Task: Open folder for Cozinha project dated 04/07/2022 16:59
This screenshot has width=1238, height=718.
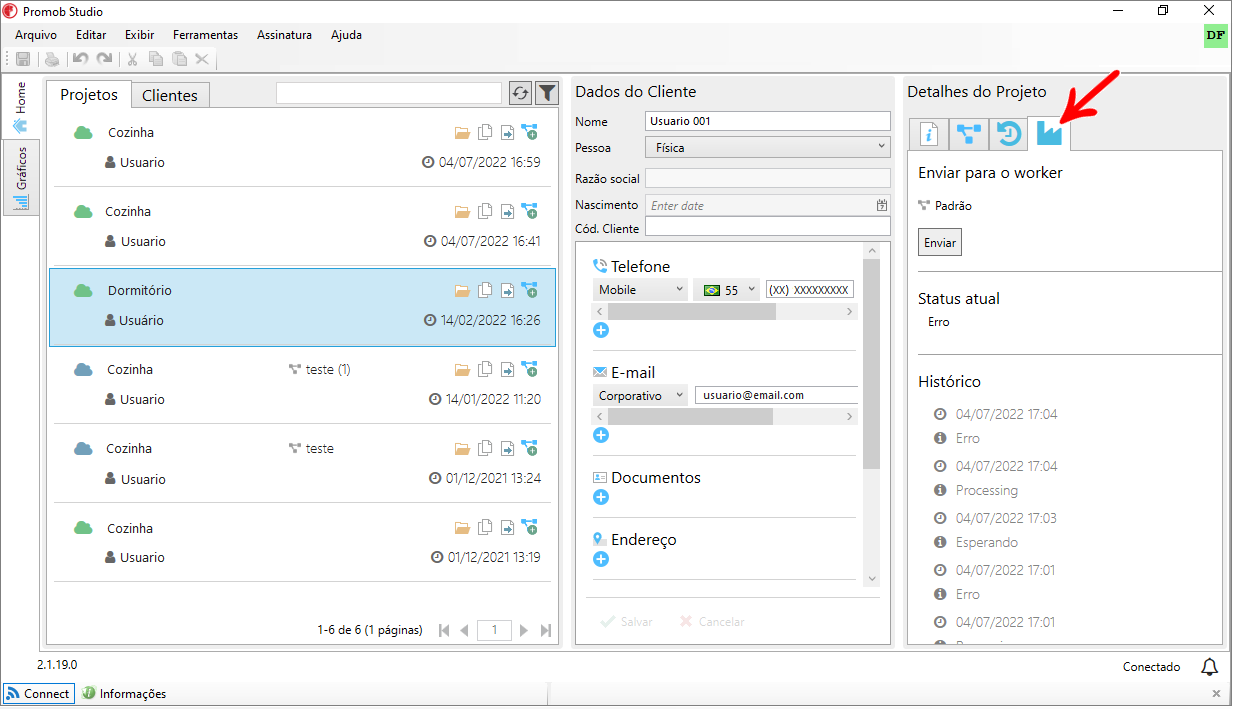Action: coord(462,132)
